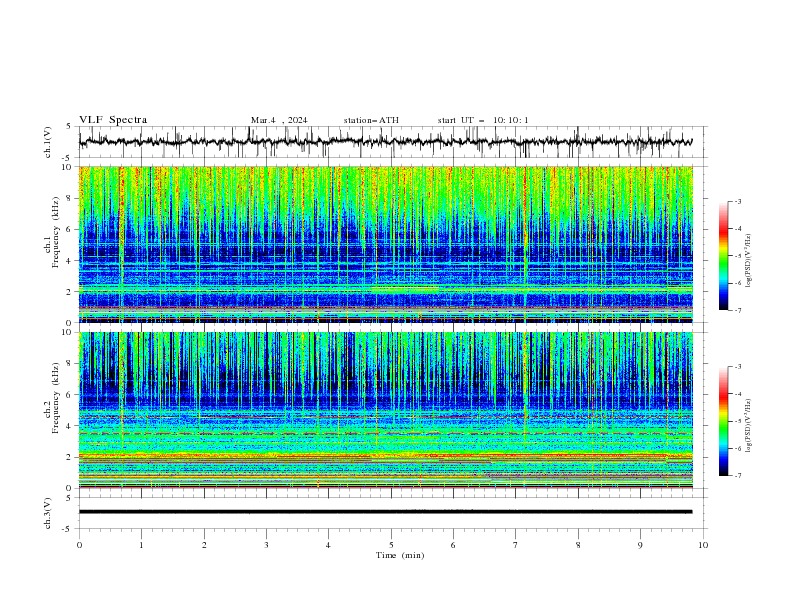Click time axis tick label "5"

tap(391, 545)
